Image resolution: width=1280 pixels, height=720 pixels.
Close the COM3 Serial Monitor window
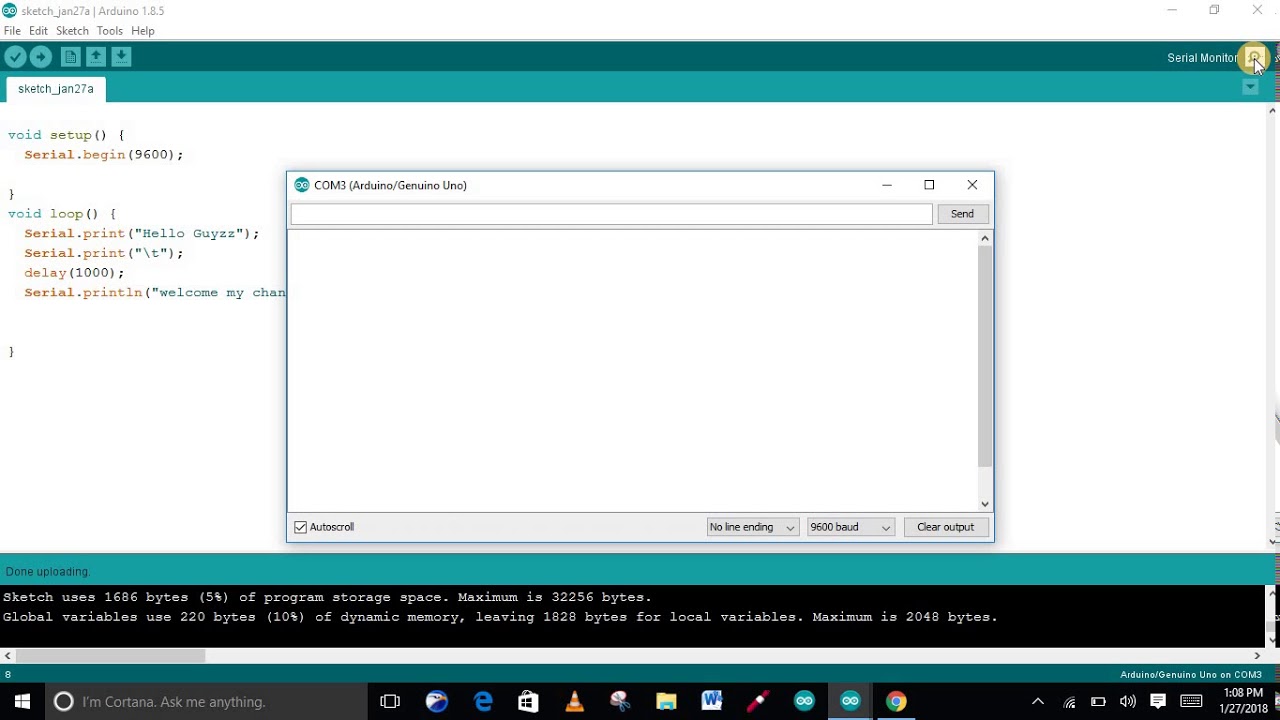pyautogui.click(x=972, y=185)
